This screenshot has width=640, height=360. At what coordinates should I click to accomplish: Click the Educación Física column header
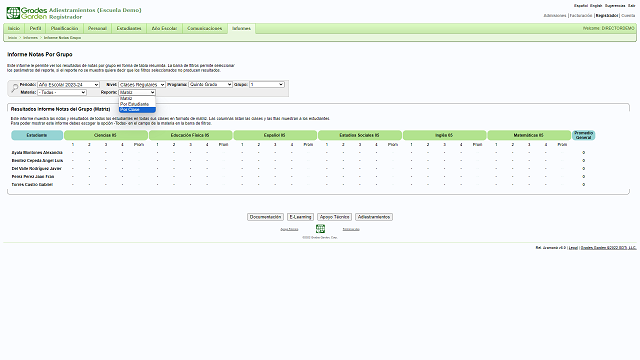(190, 135)
